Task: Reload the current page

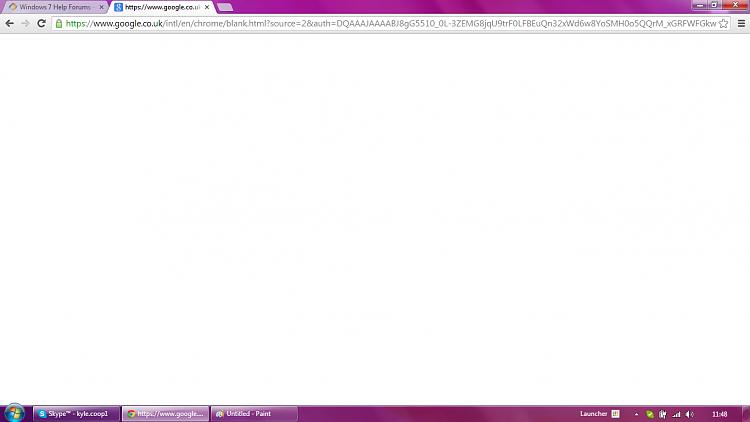Action: point(42,23)
